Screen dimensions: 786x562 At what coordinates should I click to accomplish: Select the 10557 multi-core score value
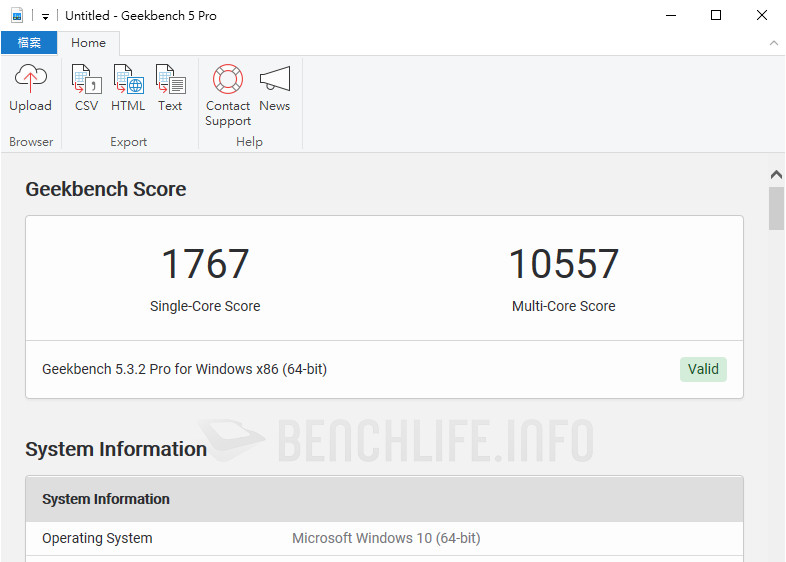coord(563,264)
